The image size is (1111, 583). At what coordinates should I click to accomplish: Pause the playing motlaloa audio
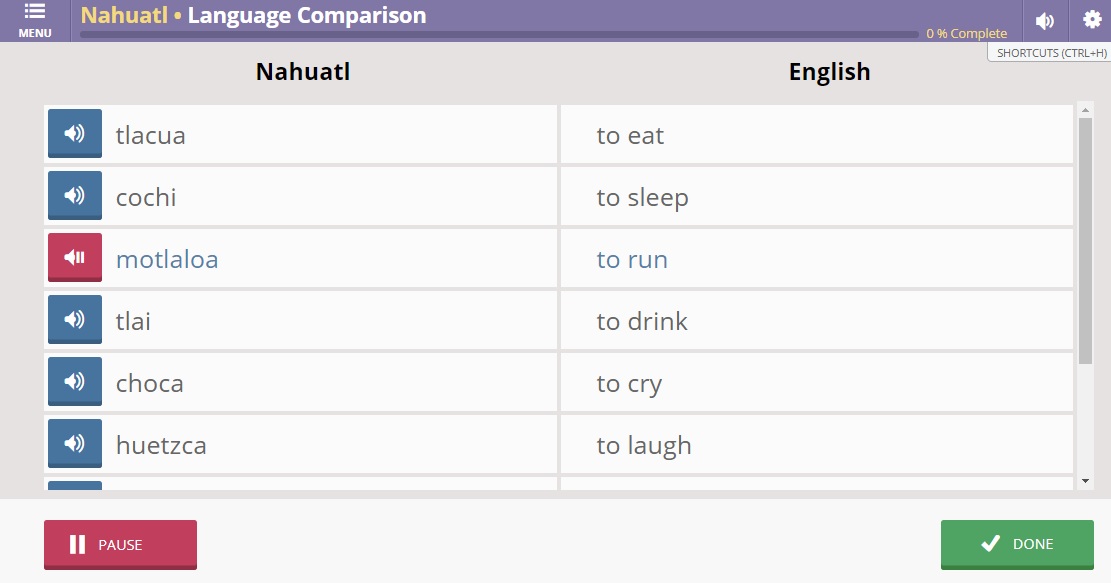pos(75,258)
